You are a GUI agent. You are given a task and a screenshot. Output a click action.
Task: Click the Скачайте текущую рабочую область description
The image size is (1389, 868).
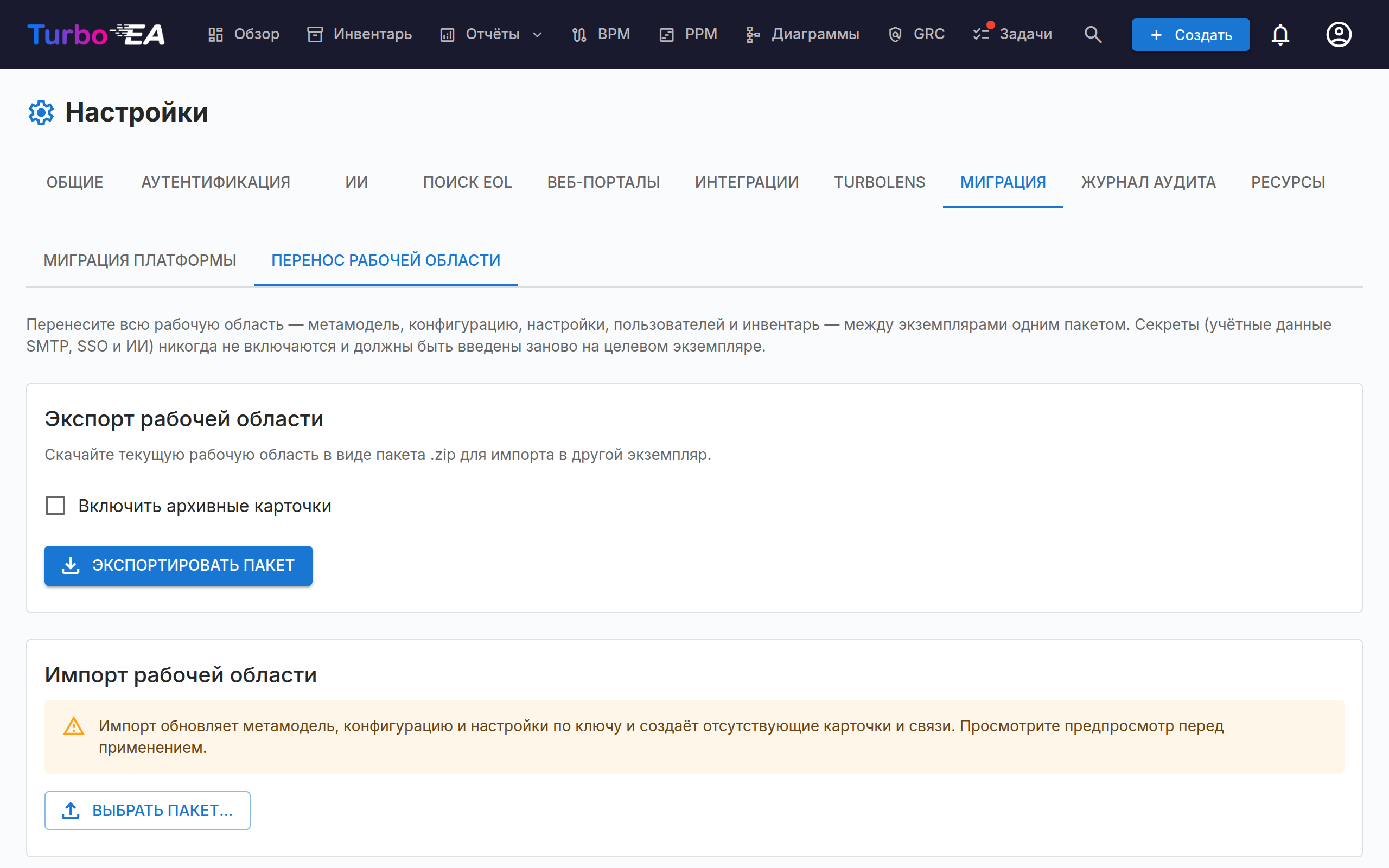click(x=378, y=455)
